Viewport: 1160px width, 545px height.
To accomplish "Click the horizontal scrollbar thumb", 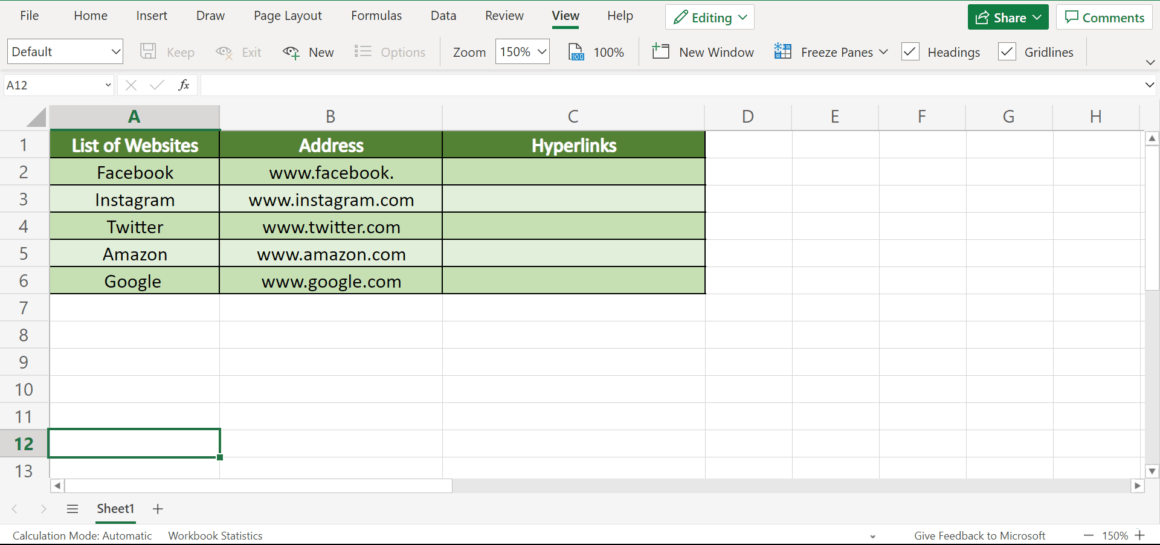I will click(x=258, y=486).
